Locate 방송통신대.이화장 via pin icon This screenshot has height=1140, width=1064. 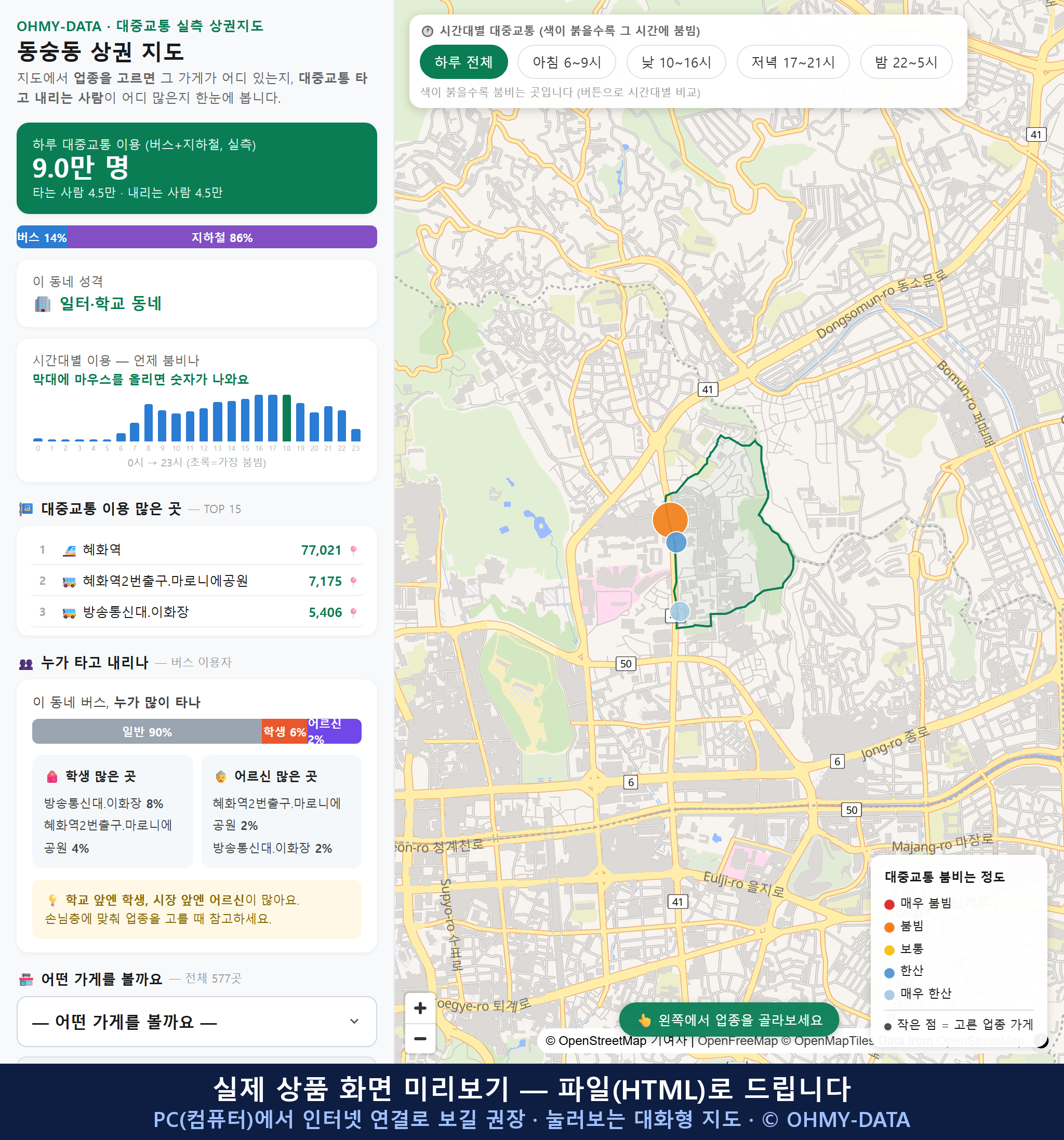[353, 612]
